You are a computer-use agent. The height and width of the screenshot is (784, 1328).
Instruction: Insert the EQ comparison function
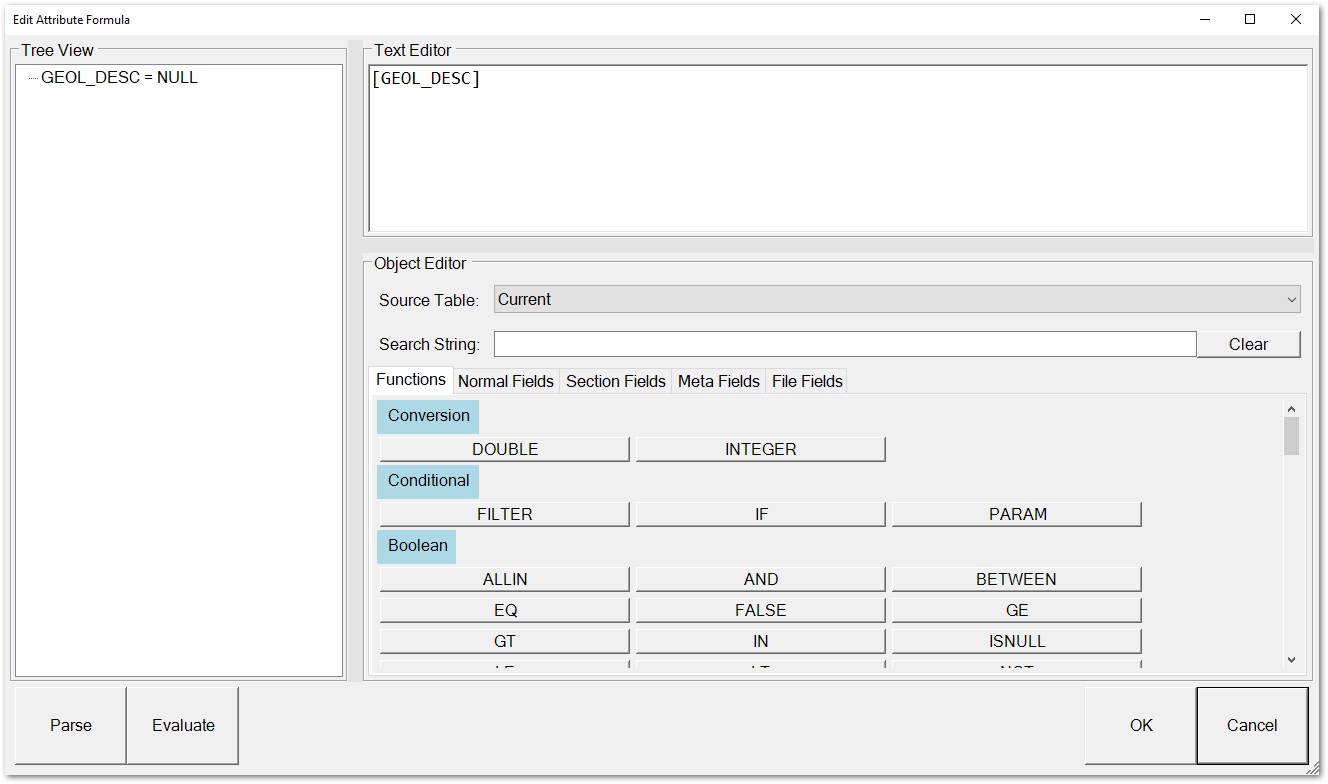click(503, 609)
